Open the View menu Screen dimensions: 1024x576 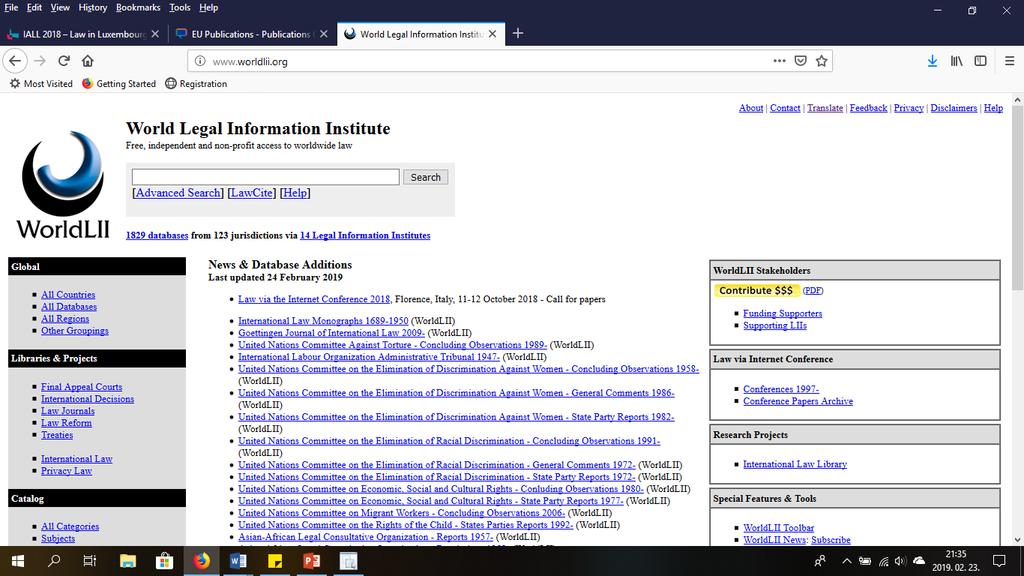[59, 7]
